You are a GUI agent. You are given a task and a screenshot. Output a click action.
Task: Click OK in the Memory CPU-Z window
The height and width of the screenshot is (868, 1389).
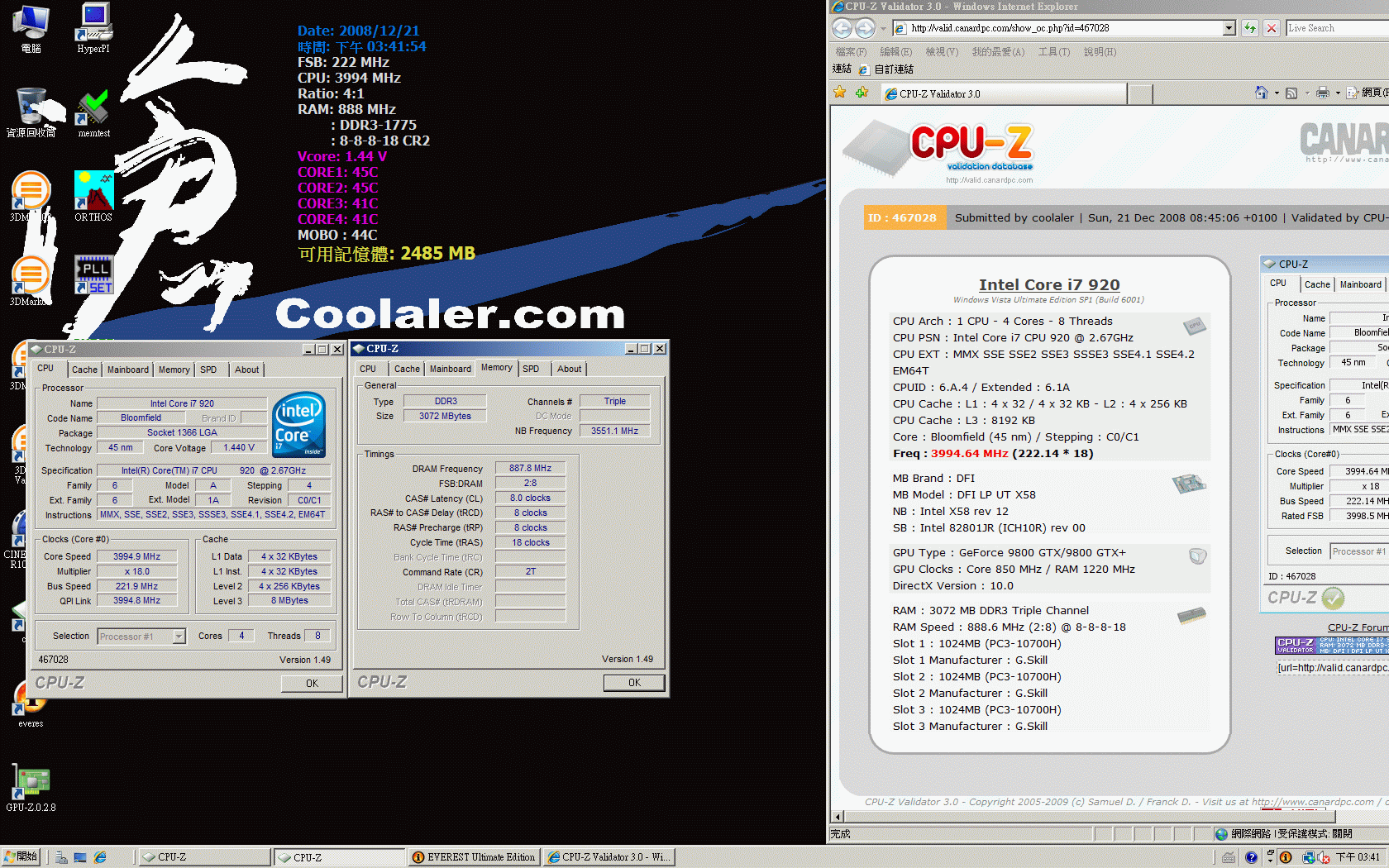click(x=634, y=683)
